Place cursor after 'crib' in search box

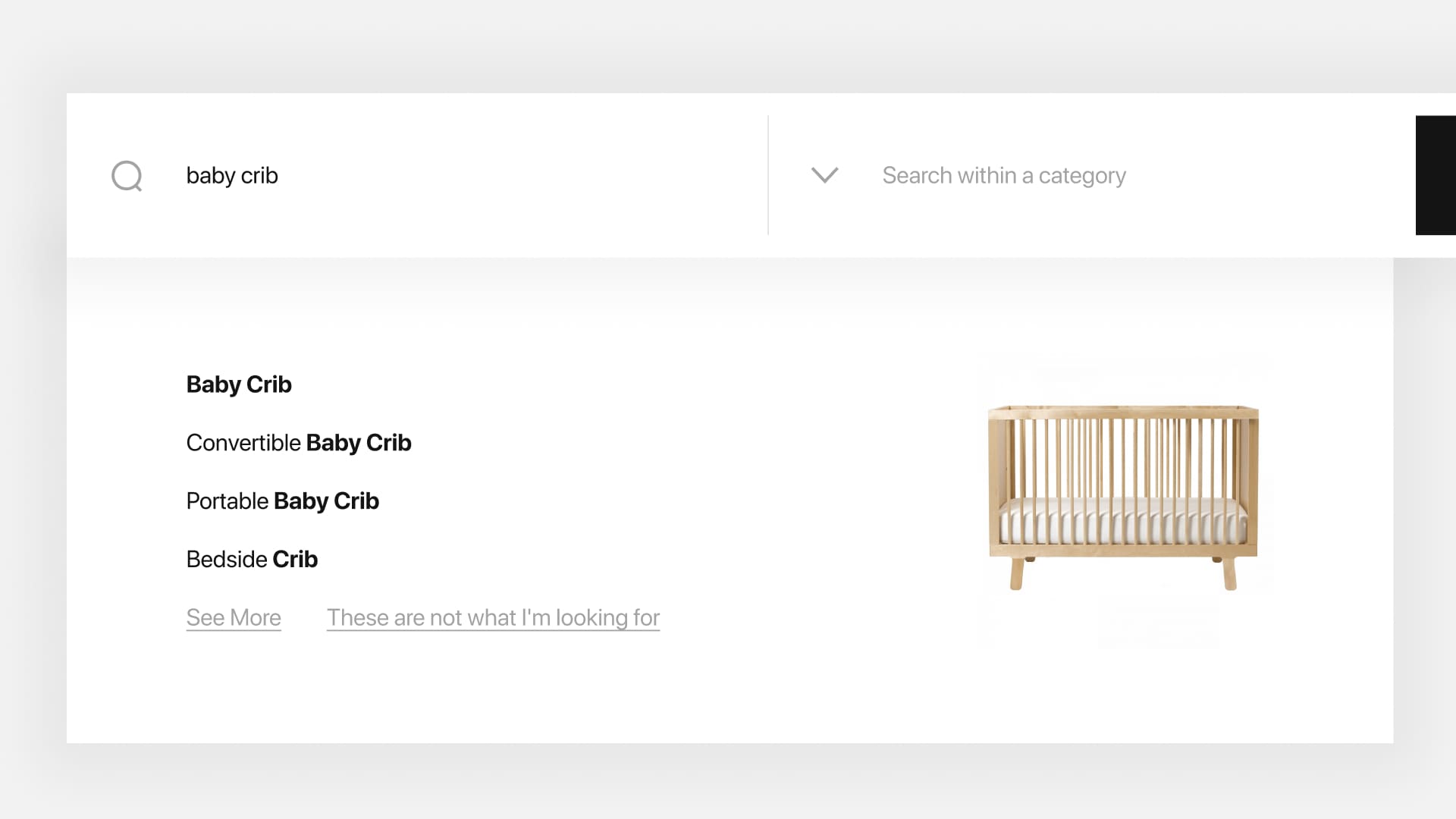click(280, 175)
